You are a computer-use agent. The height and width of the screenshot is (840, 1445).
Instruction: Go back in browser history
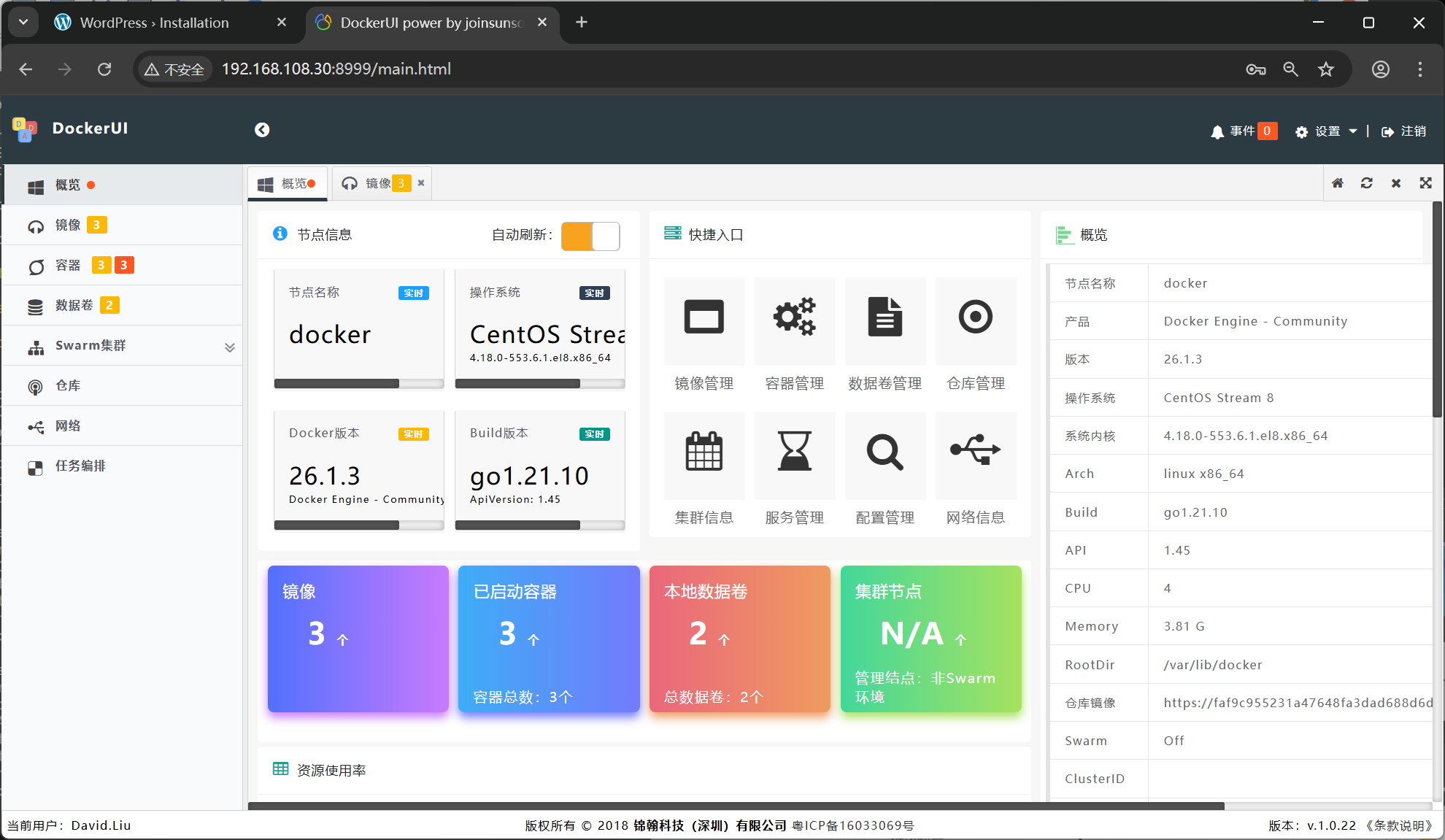pyautogui.click(x=26, y=69)
